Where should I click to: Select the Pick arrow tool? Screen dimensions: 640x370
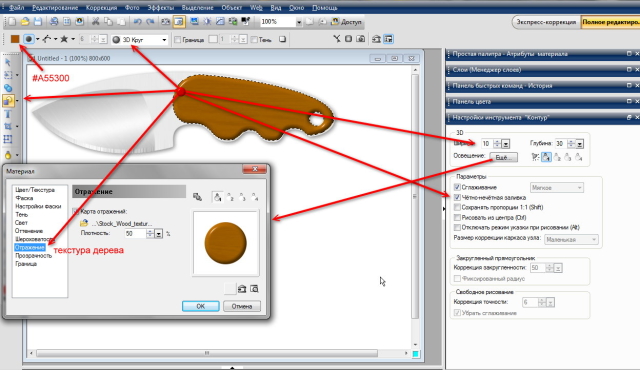click(8, 62)
